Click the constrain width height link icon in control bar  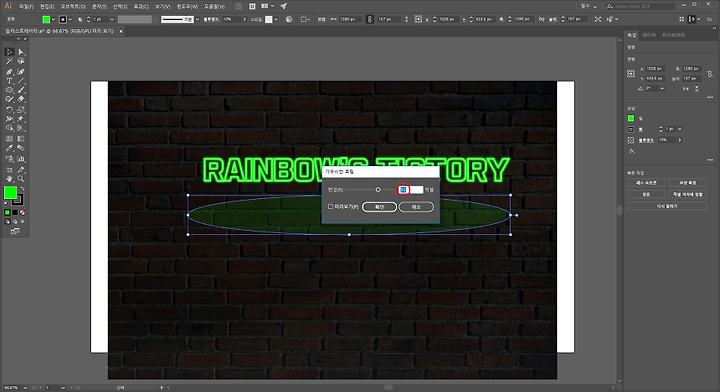coord(370,19)
